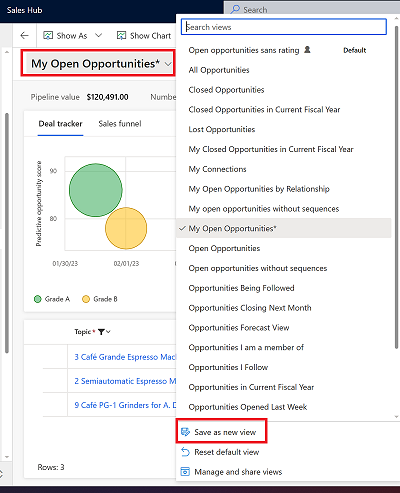Click the Save as new view icon
Viewport: 400px width, 493px height.
tap(185, 432)
